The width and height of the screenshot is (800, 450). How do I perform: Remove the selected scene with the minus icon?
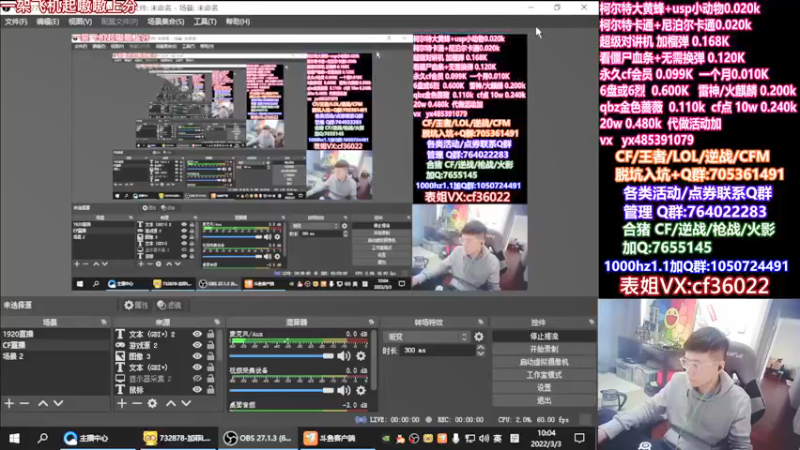pyautogui.click(x=24, y=404)
